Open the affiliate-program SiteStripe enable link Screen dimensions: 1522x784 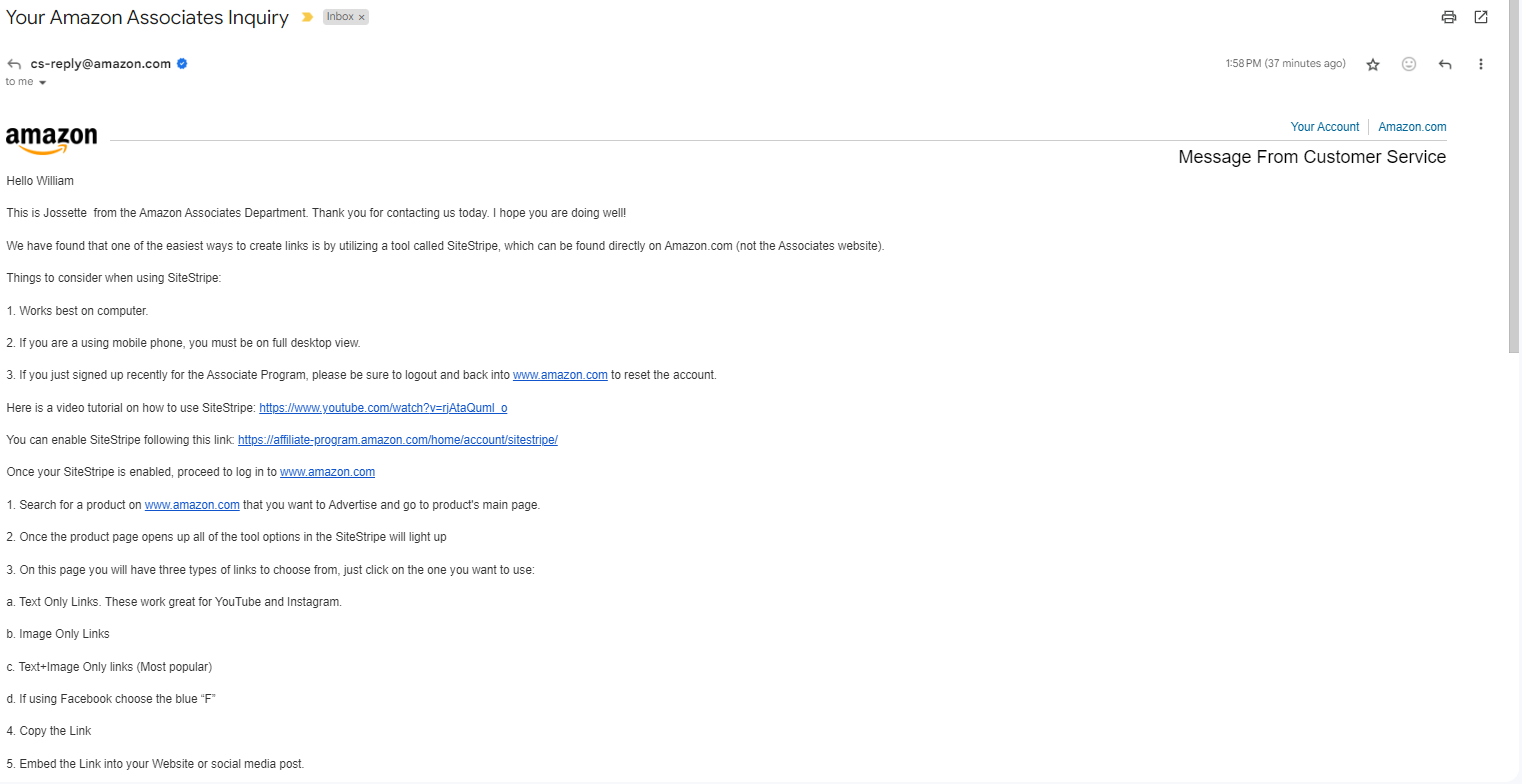(x=397, y=440)
